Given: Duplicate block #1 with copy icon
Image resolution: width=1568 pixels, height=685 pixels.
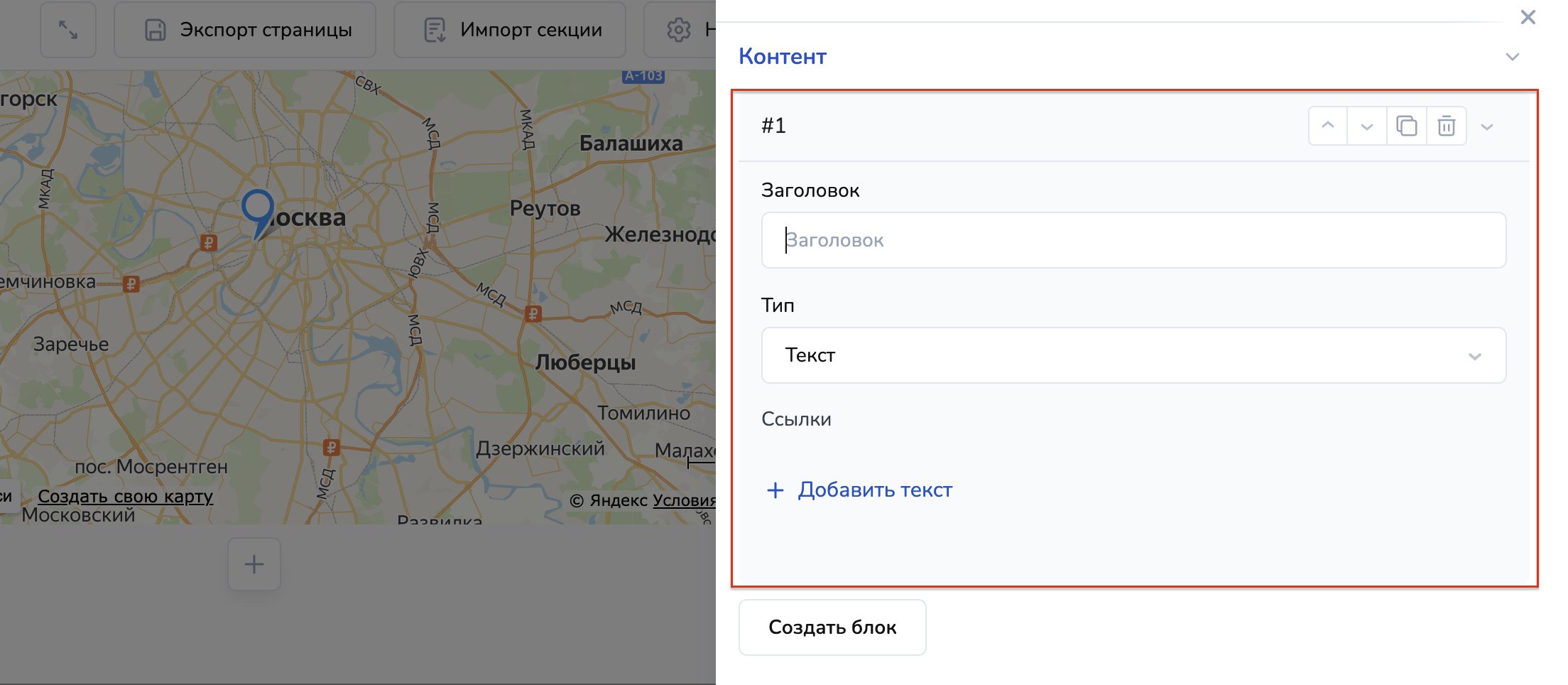Looking at the screenshot, I should click(1406, 126).
